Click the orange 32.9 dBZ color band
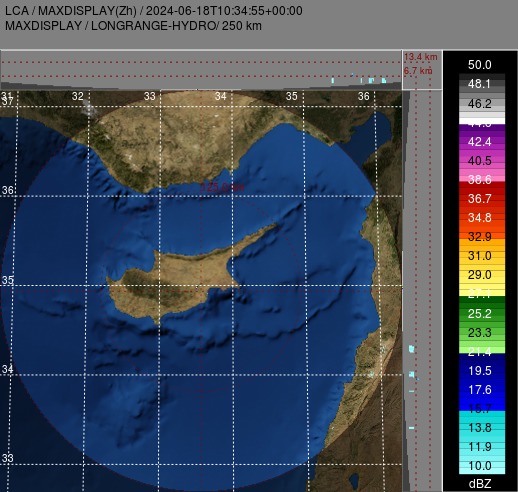Image resolution: width=518 pixels, height=492 pixels. [x=482, y=236]
